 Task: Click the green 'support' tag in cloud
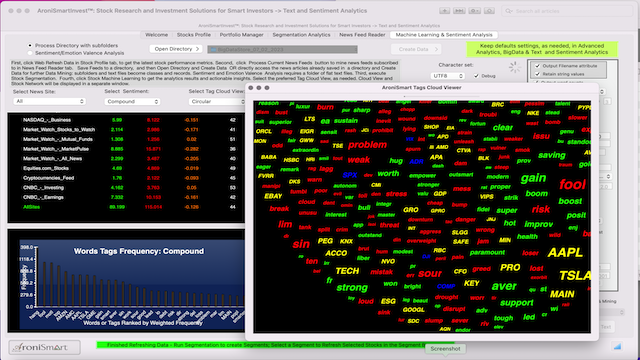516,303
